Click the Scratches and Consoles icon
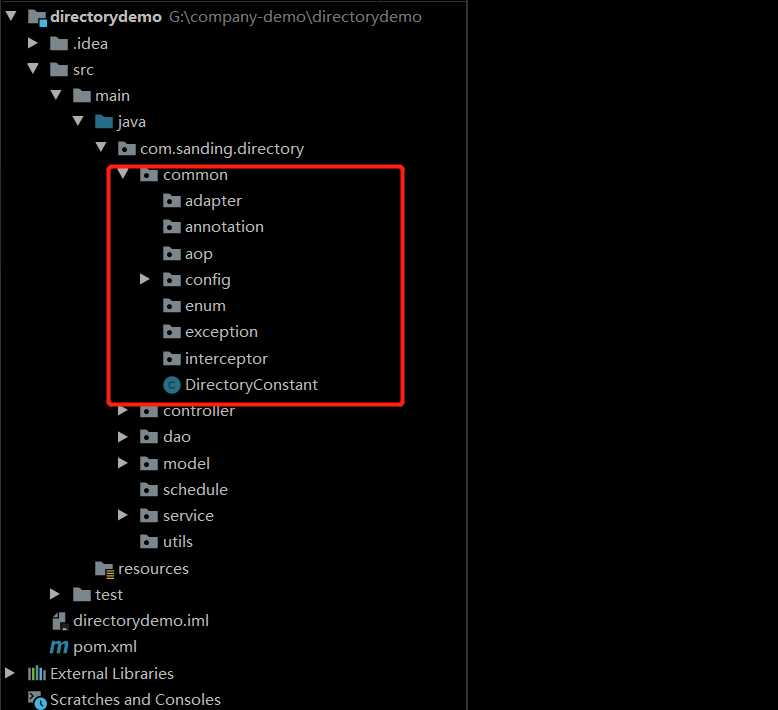 (x=37, y=700)
